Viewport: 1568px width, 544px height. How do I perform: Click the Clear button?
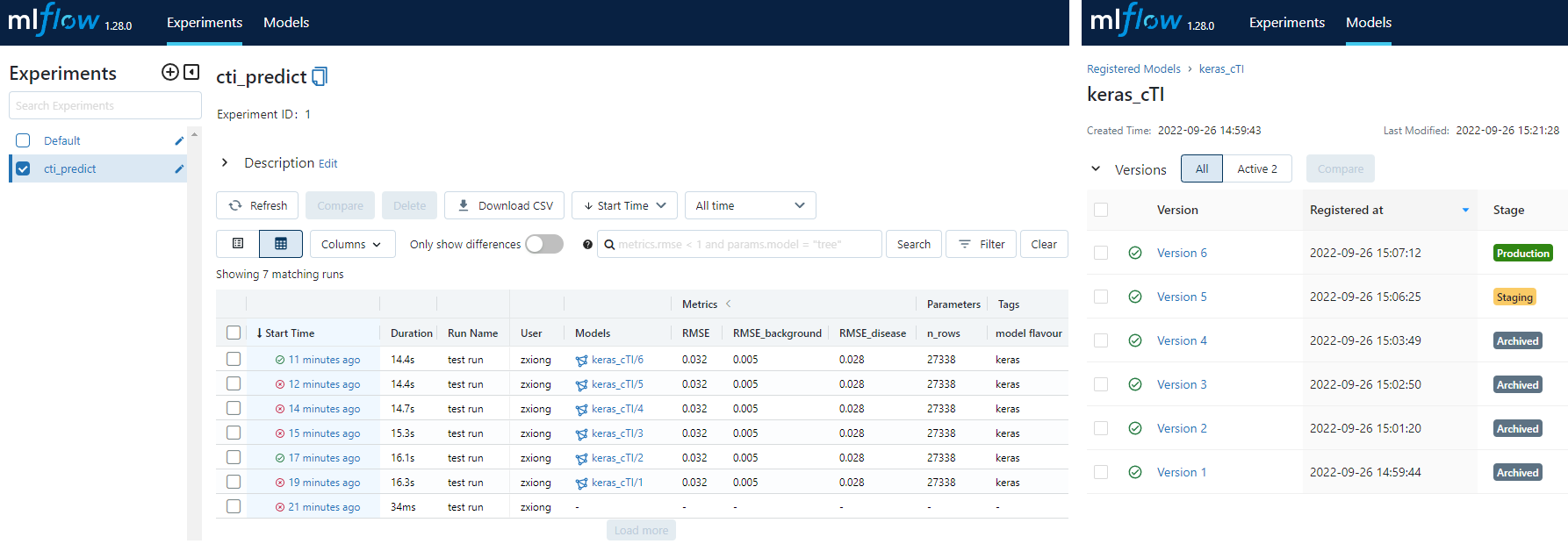coord(1044,244)
